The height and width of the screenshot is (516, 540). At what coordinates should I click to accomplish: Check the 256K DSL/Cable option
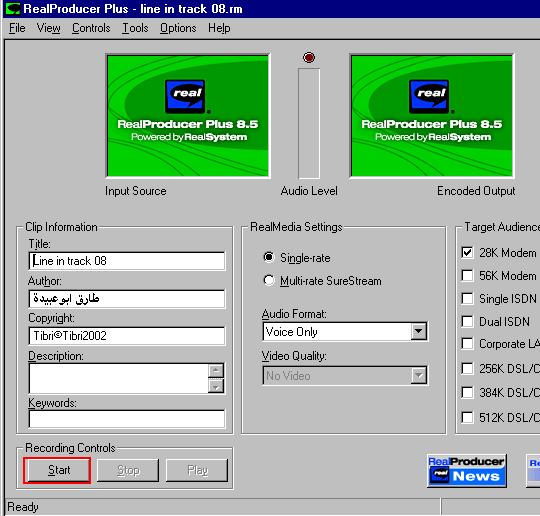click(467, 368)
